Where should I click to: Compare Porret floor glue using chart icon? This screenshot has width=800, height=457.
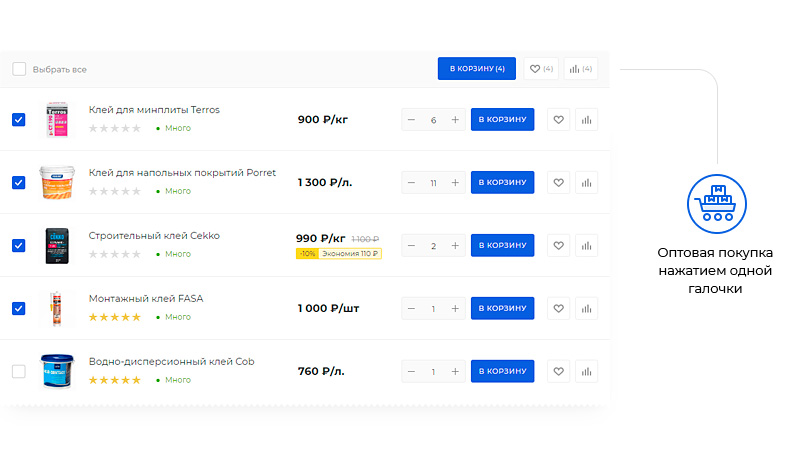click(587, 183)
